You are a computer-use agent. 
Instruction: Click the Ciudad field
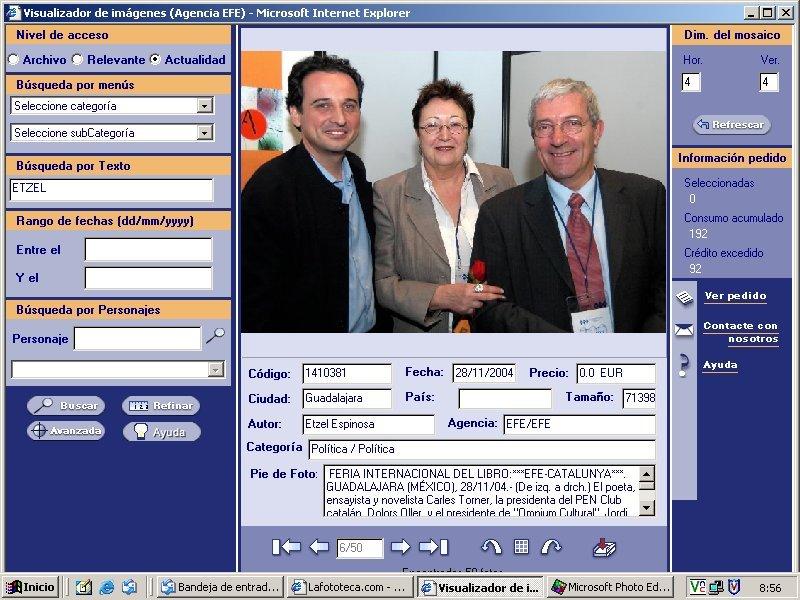(347, 398)
